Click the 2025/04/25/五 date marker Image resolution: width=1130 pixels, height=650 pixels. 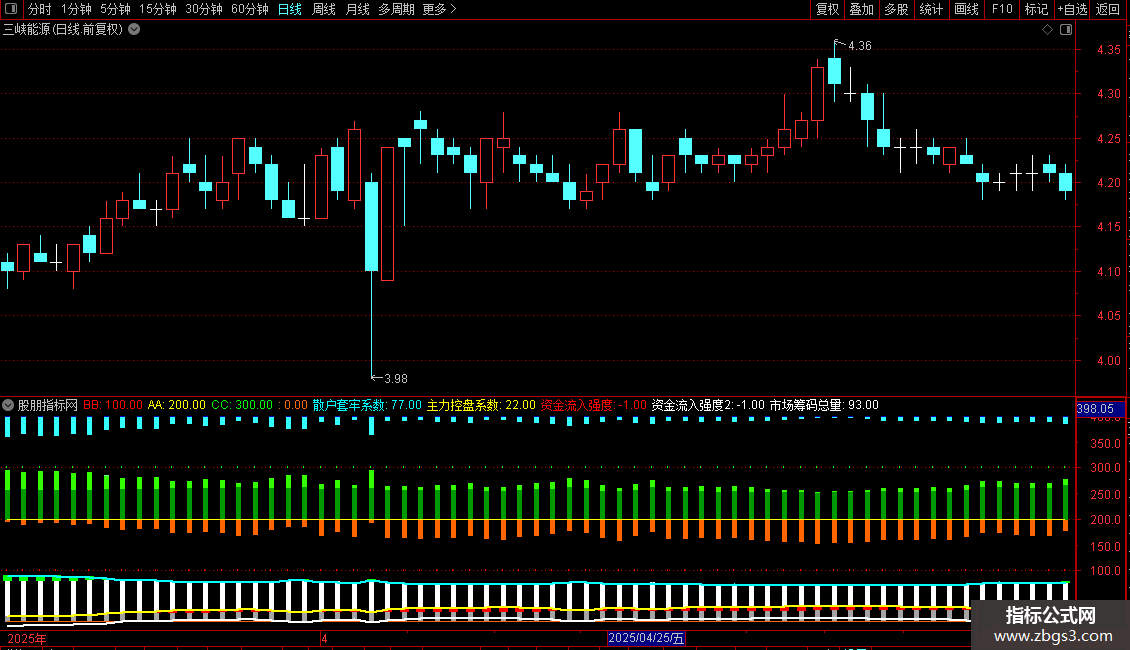646,638
